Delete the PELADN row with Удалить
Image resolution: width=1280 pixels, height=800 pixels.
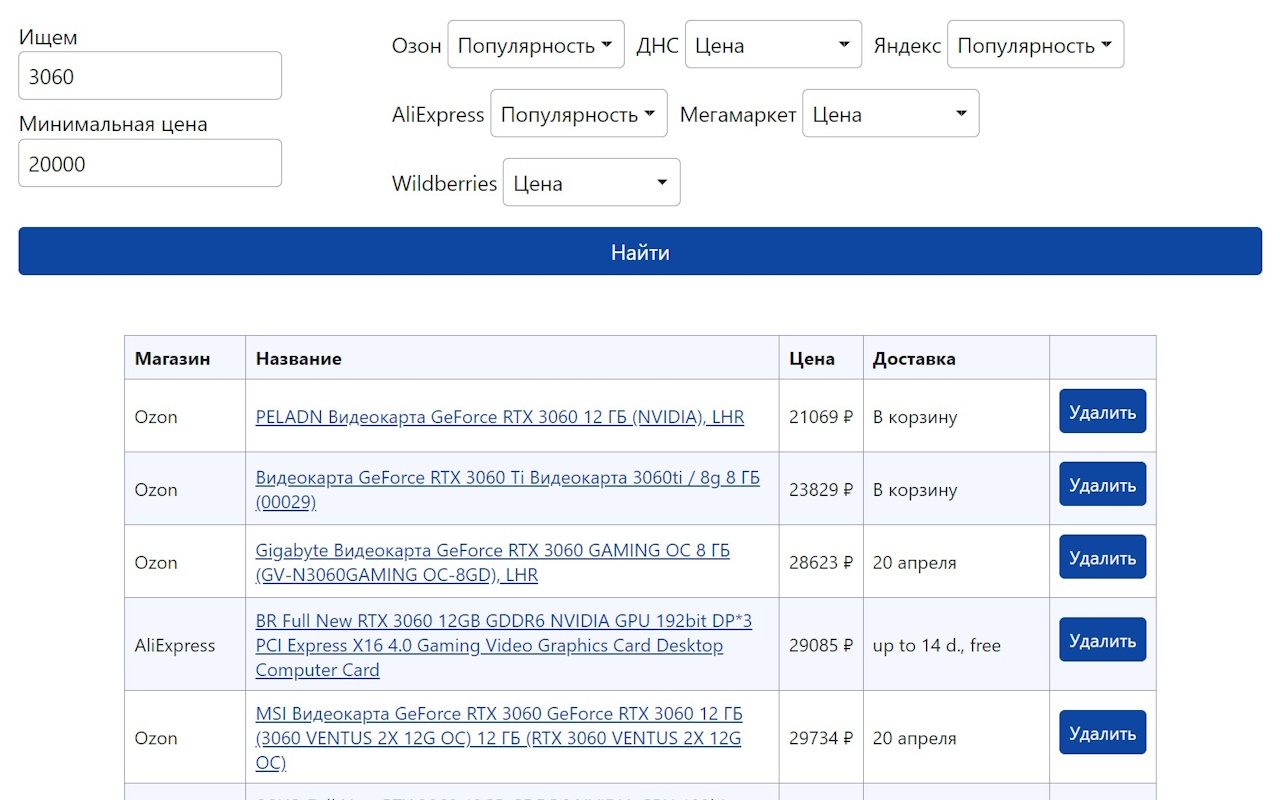click(x=1103, y=412)
